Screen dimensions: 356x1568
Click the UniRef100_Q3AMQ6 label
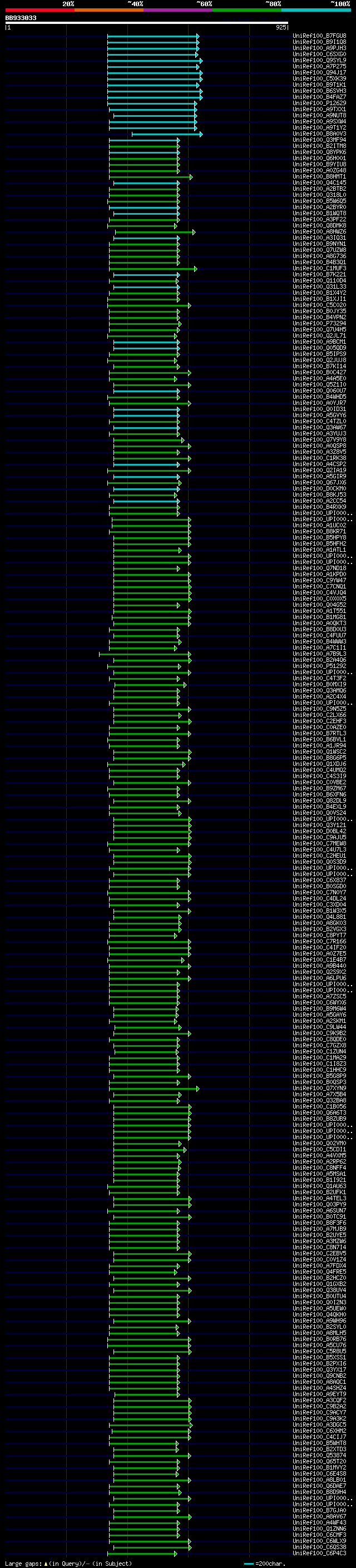(x=319, y=691)
